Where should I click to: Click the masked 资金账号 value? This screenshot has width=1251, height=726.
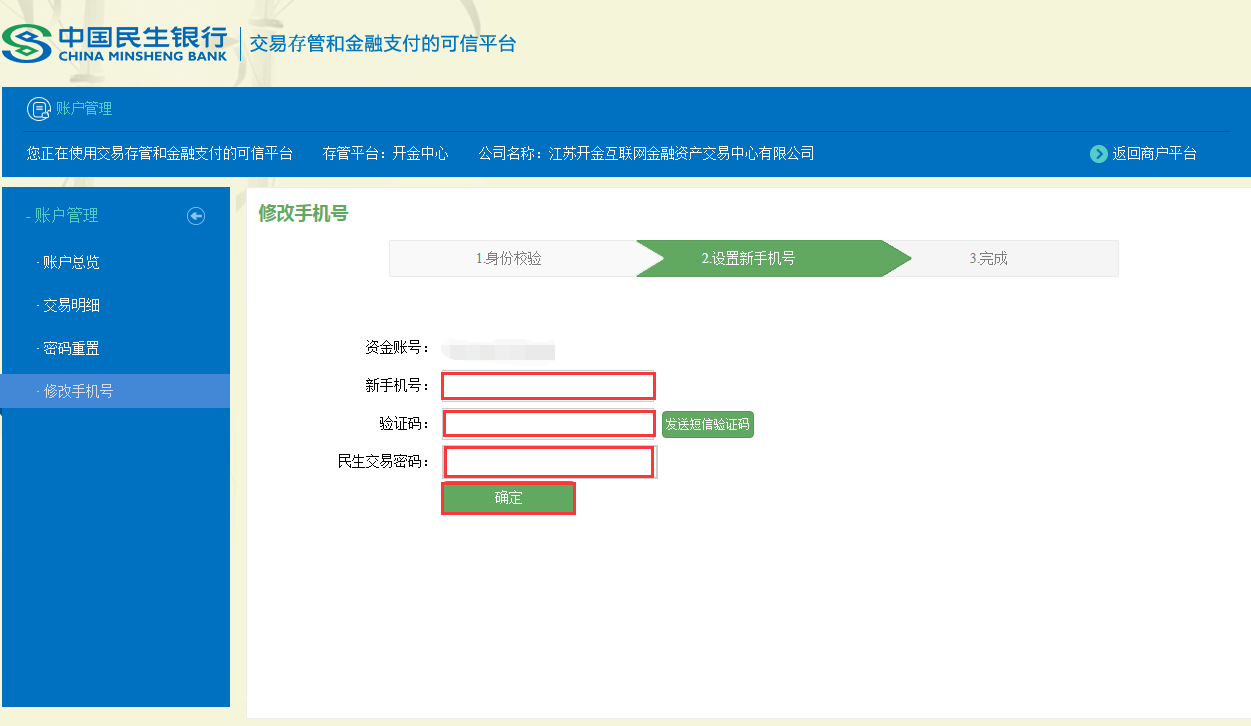click(500, 349)
